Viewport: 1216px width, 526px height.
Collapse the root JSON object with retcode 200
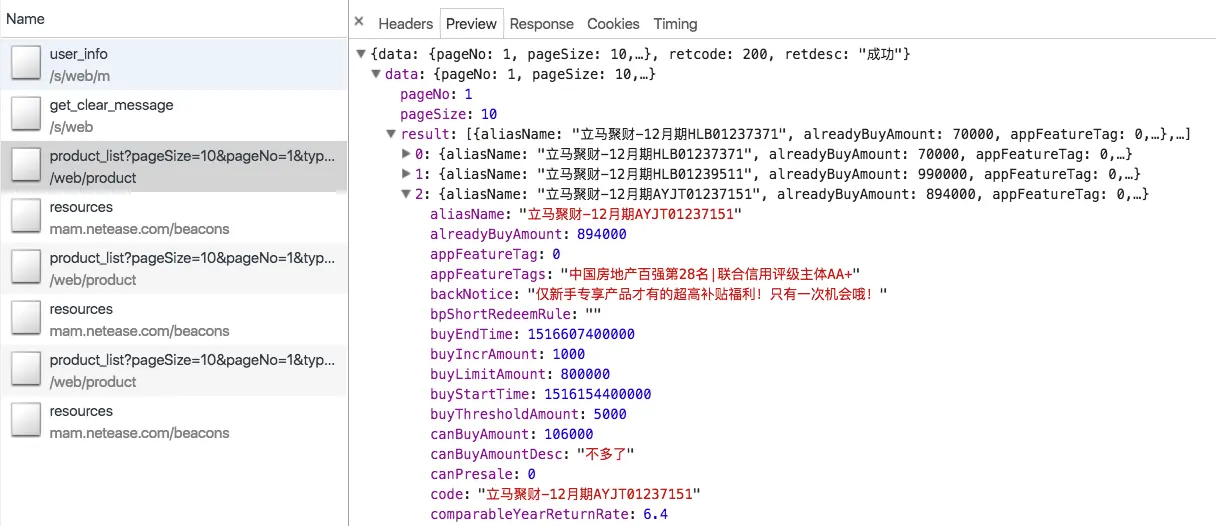pos(362,54)
